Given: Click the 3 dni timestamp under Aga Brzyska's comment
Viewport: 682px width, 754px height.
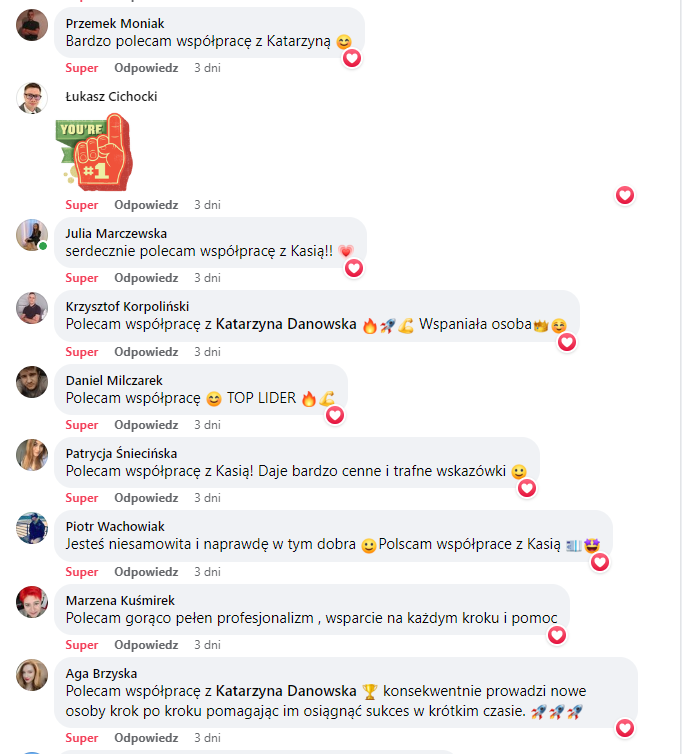Looking at the screenshot, I should [x=207, y=738].
